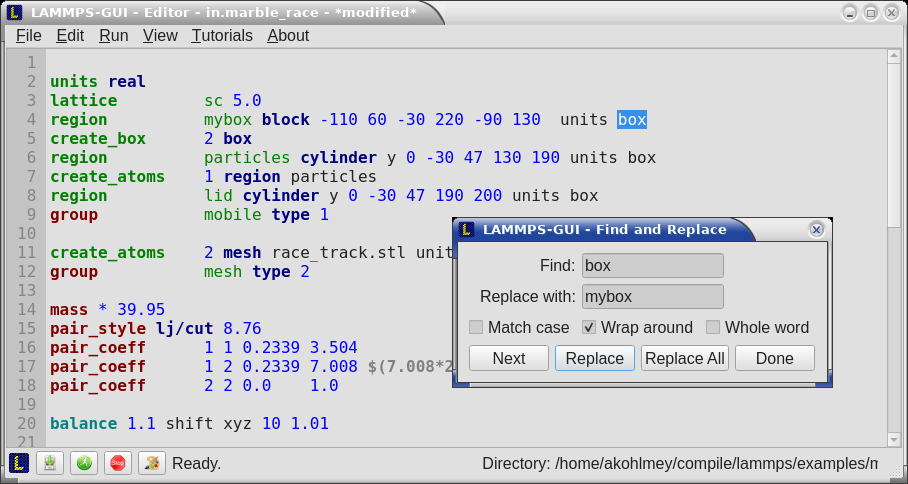Open the Edit menu
Image resolution: width=908 pixels, height=484 pixels.
70,36
